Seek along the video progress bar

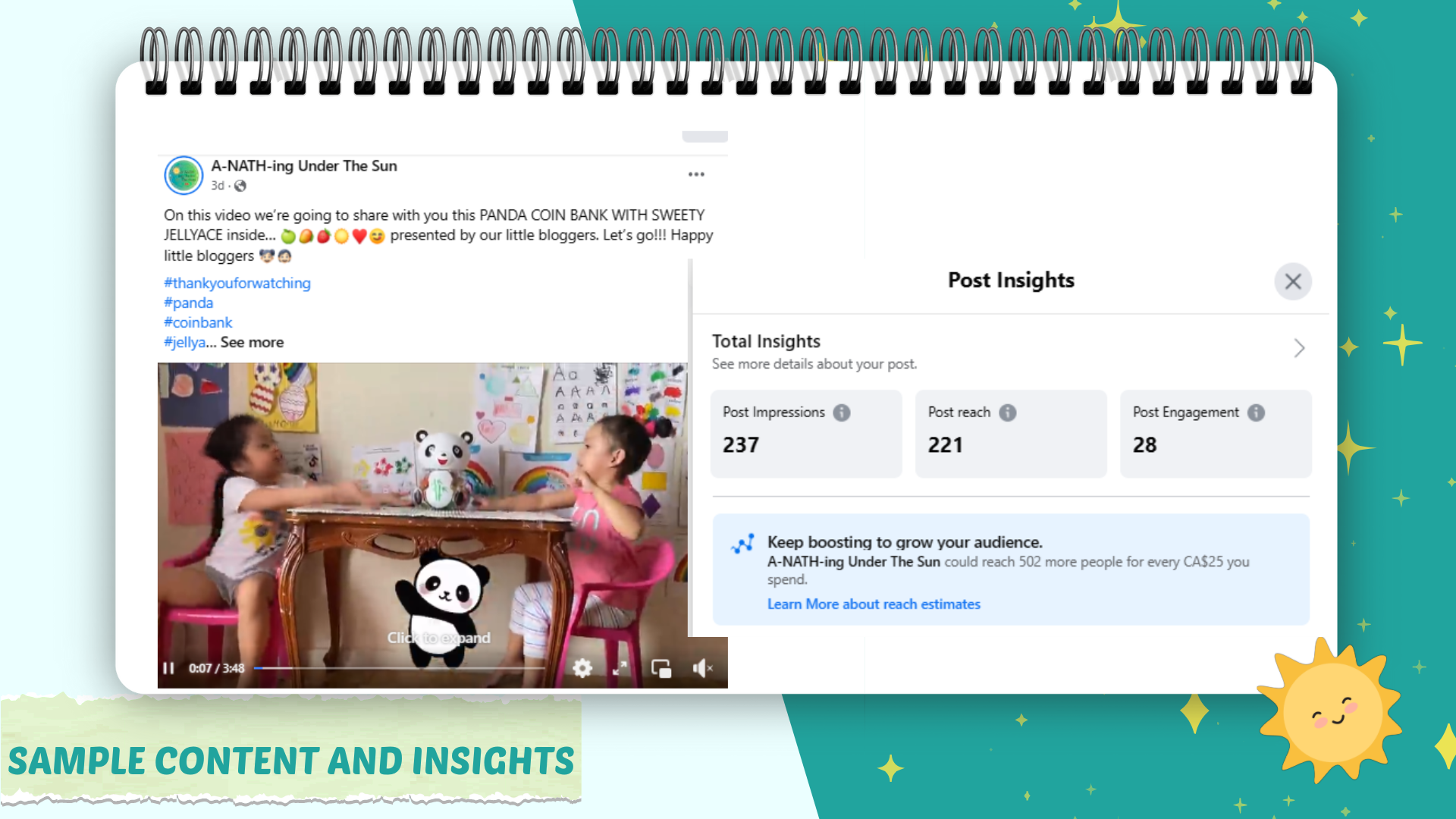[x=400, y=668]
